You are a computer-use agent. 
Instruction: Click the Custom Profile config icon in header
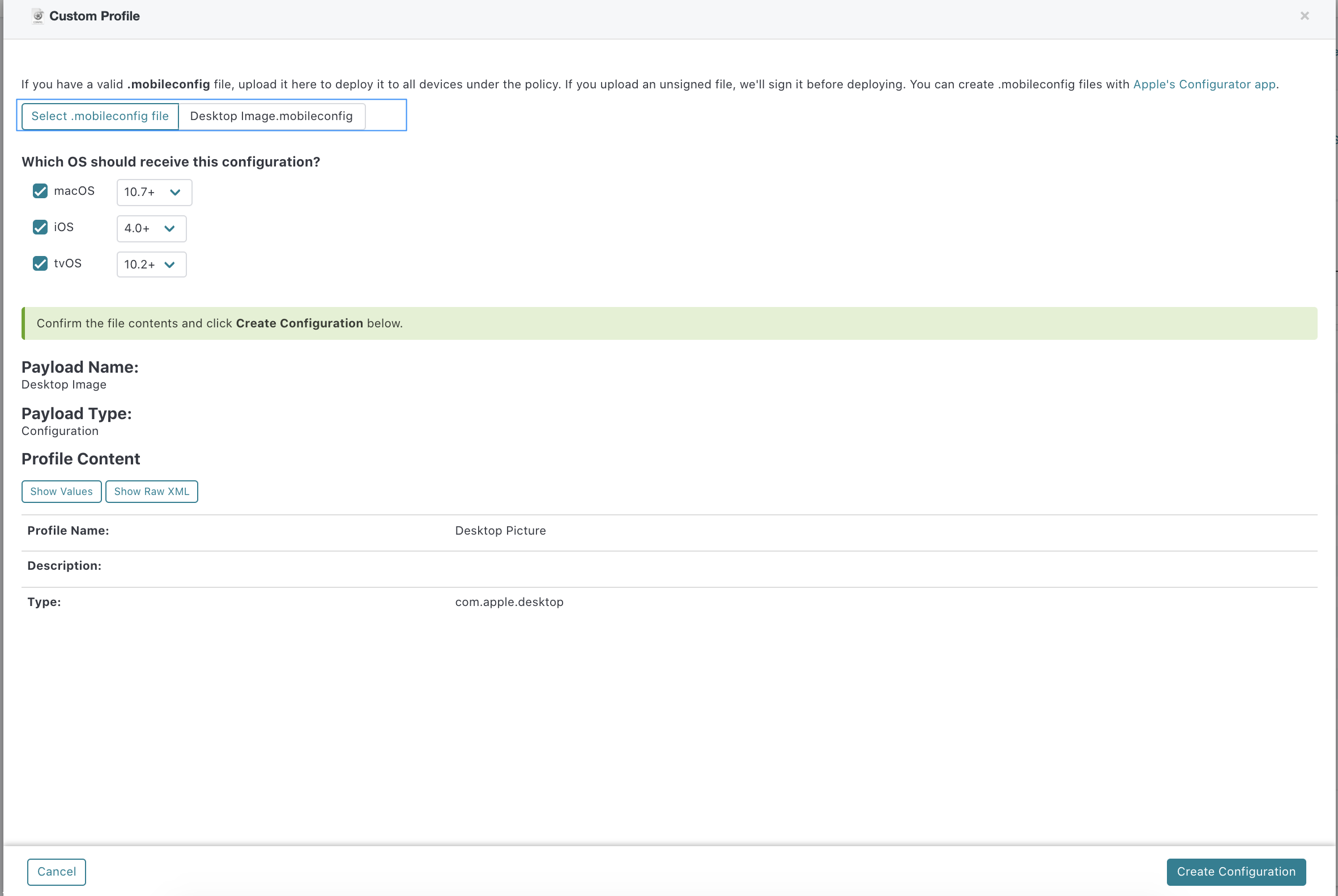(x=38, y=16)
